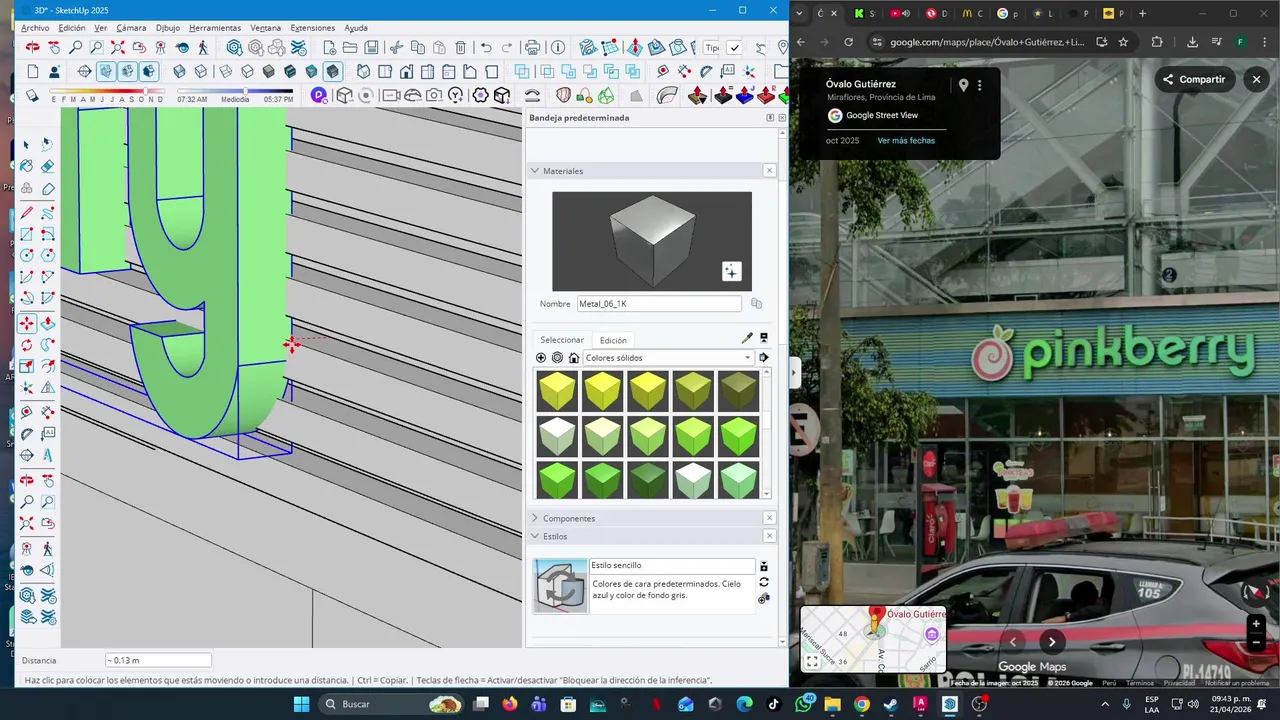Viewport: 1280px width, 720px height.
Task: Click the Front view house icon
Action: coord(406,71)
